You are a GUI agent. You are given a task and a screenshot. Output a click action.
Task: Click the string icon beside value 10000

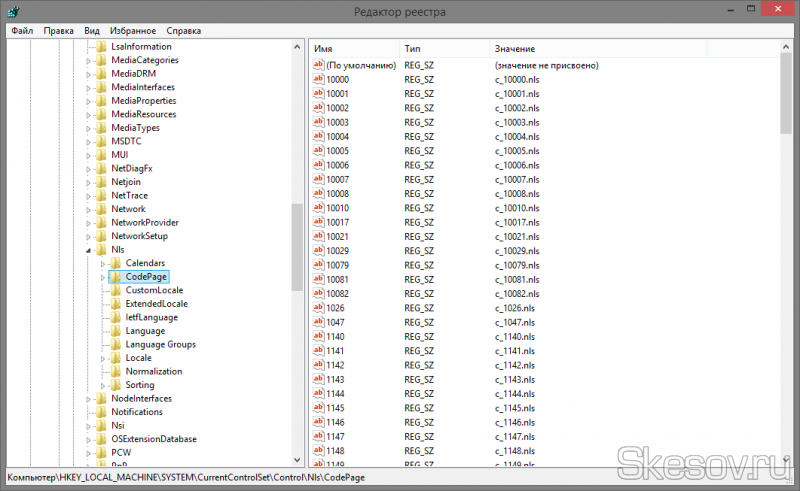click(319, 79)
